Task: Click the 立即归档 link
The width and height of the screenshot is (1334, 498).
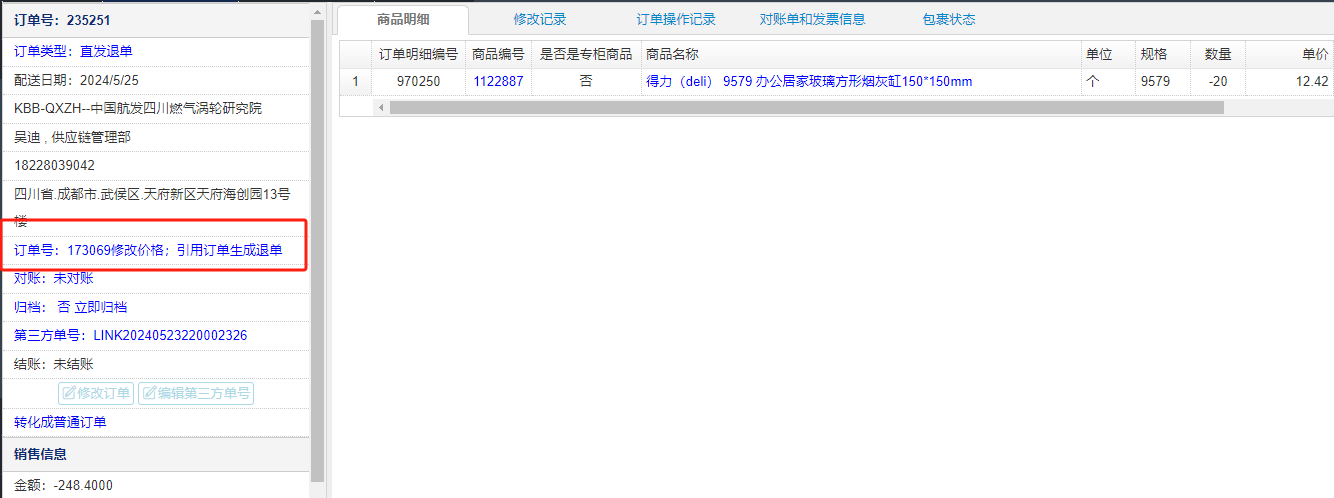Action: 101,307
